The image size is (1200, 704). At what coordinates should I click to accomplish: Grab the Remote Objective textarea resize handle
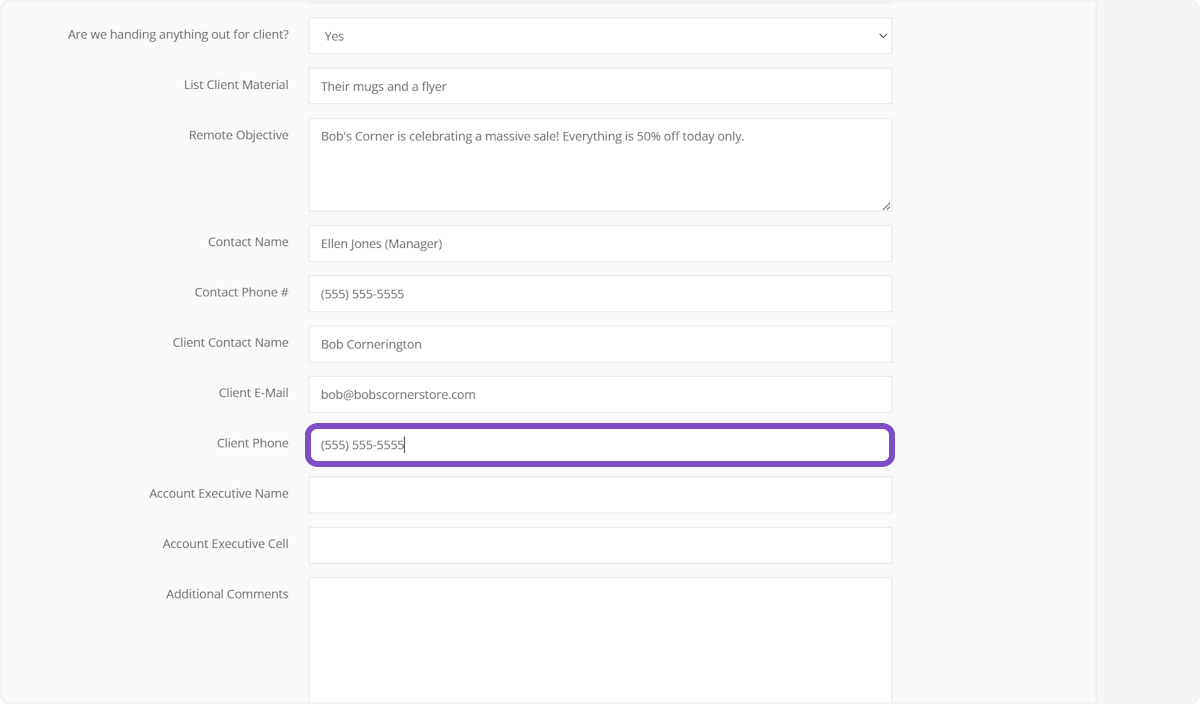(x=886, y=206)
